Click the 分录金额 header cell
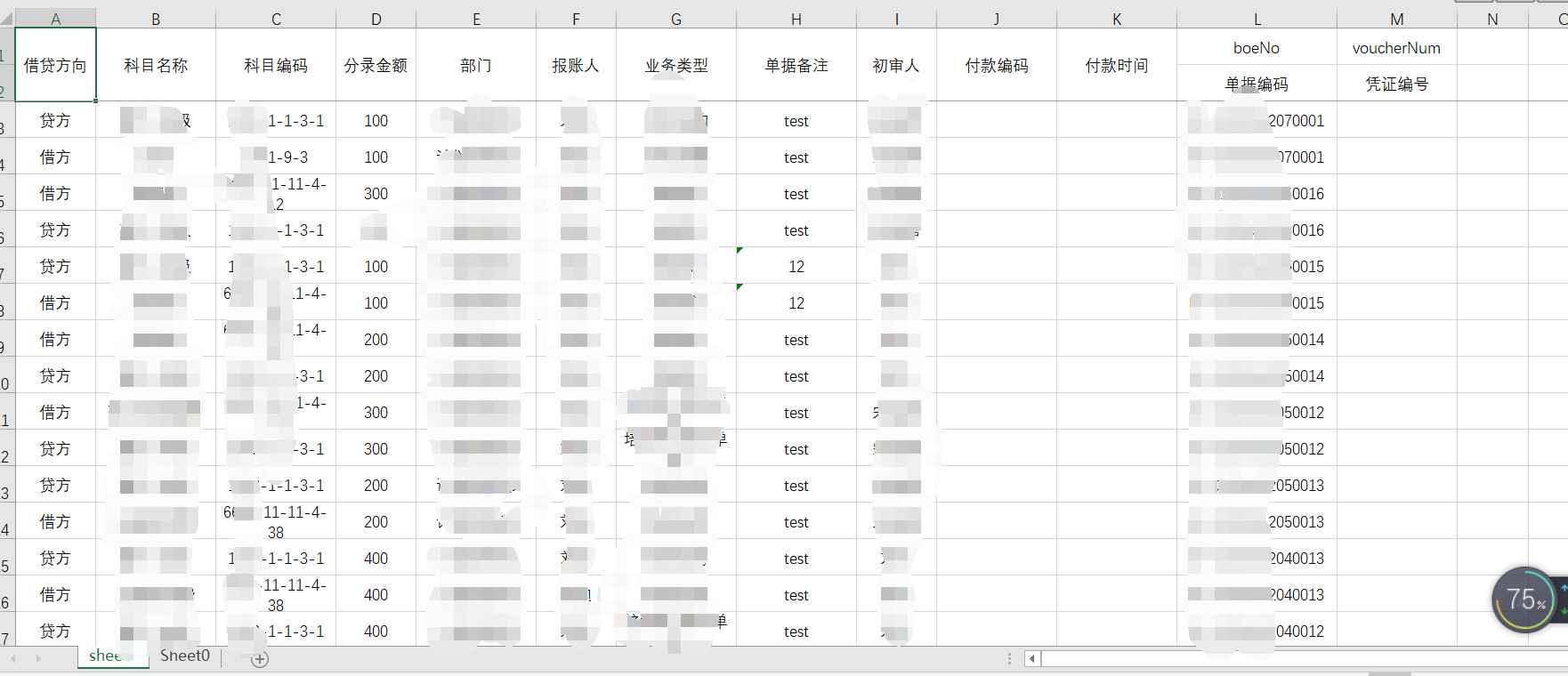This screenshot has height=676, width=1568. coord(376,65)
